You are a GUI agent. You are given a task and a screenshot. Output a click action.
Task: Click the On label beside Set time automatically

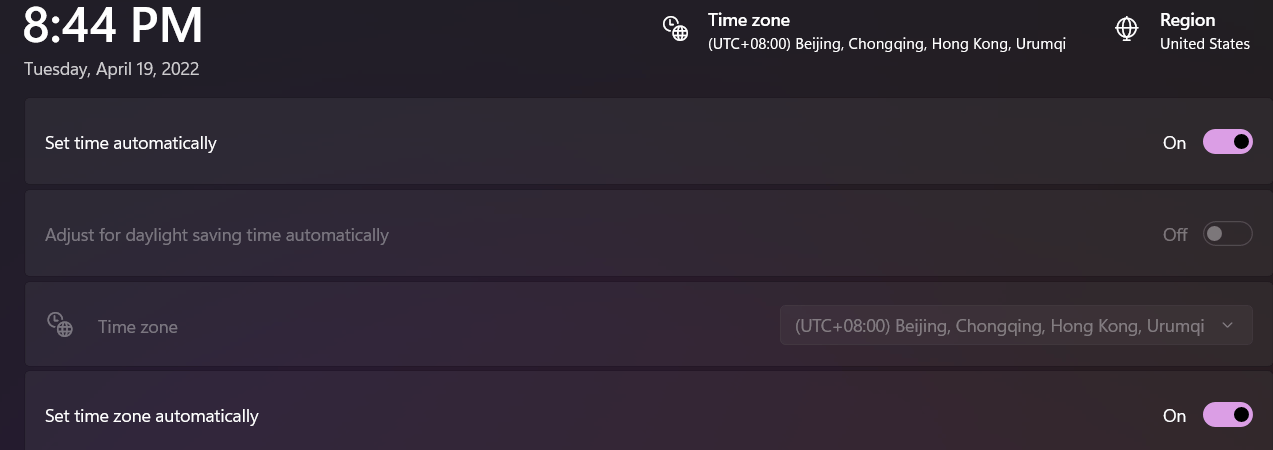[1174, 142]
